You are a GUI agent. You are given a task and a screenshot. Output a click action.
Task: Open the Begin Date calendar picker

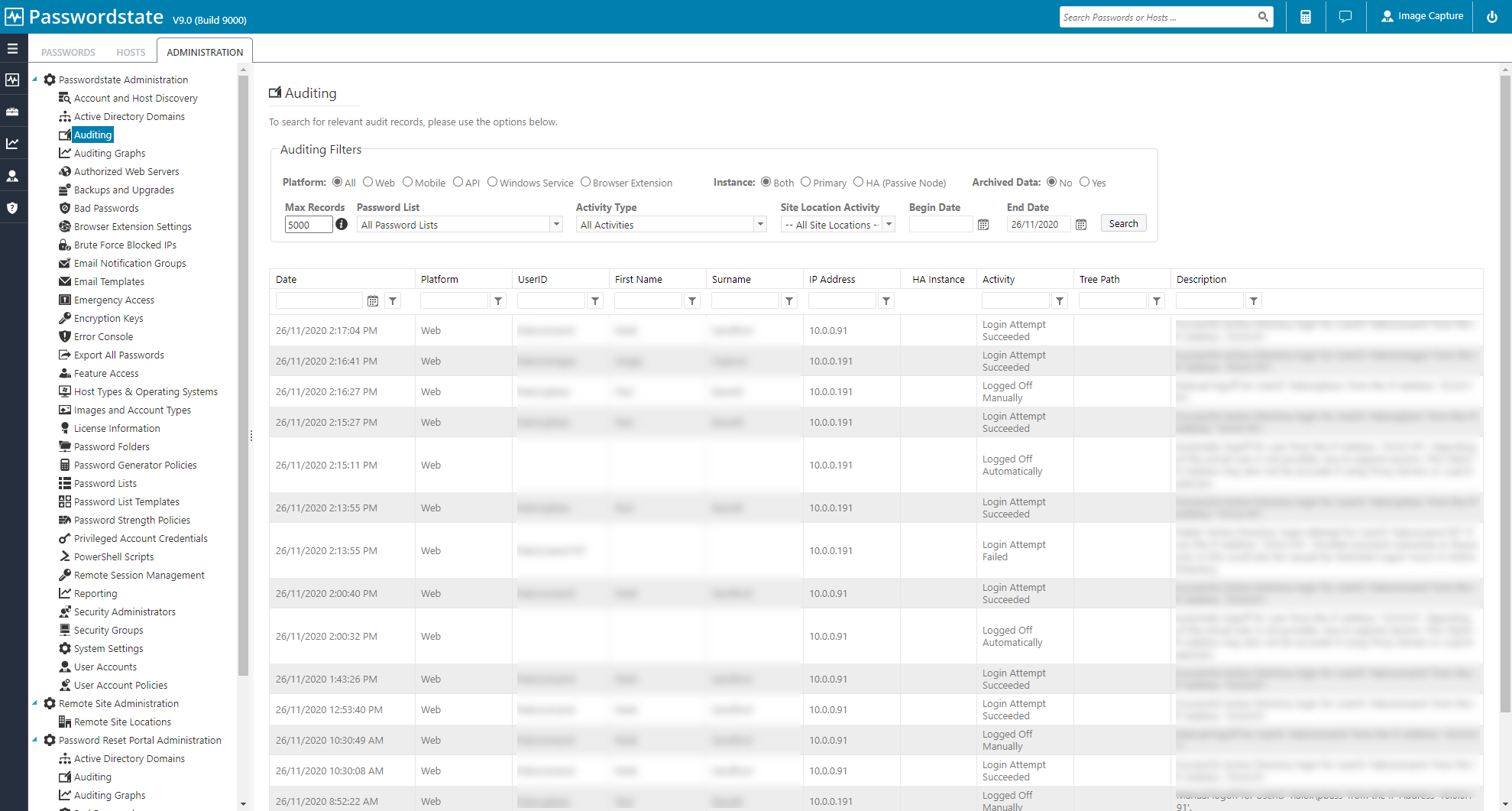(983, 225)
